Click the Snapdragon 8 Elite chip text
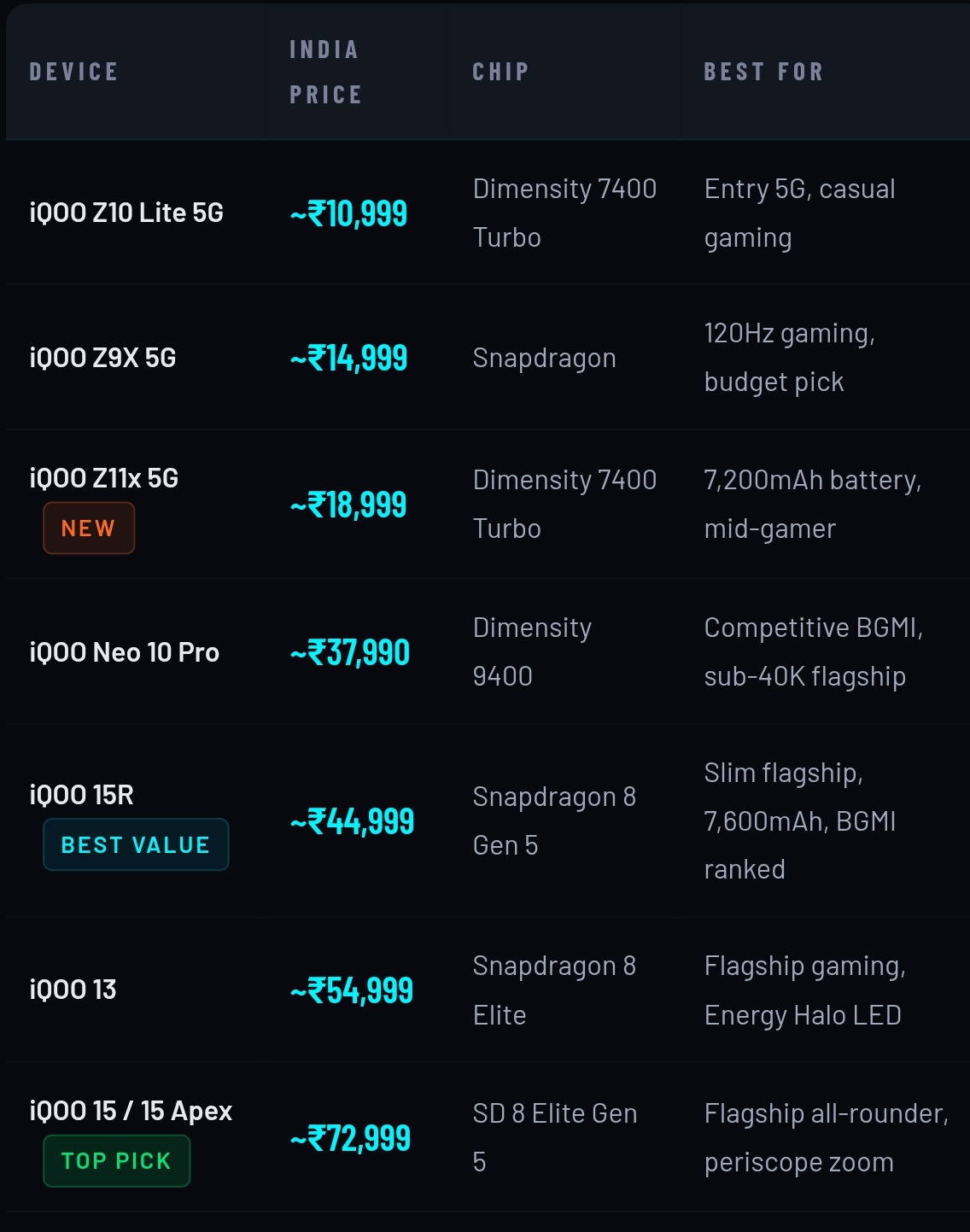Image resolution: width=970 pixels, height=1232 pixels. tap(554, 990)
